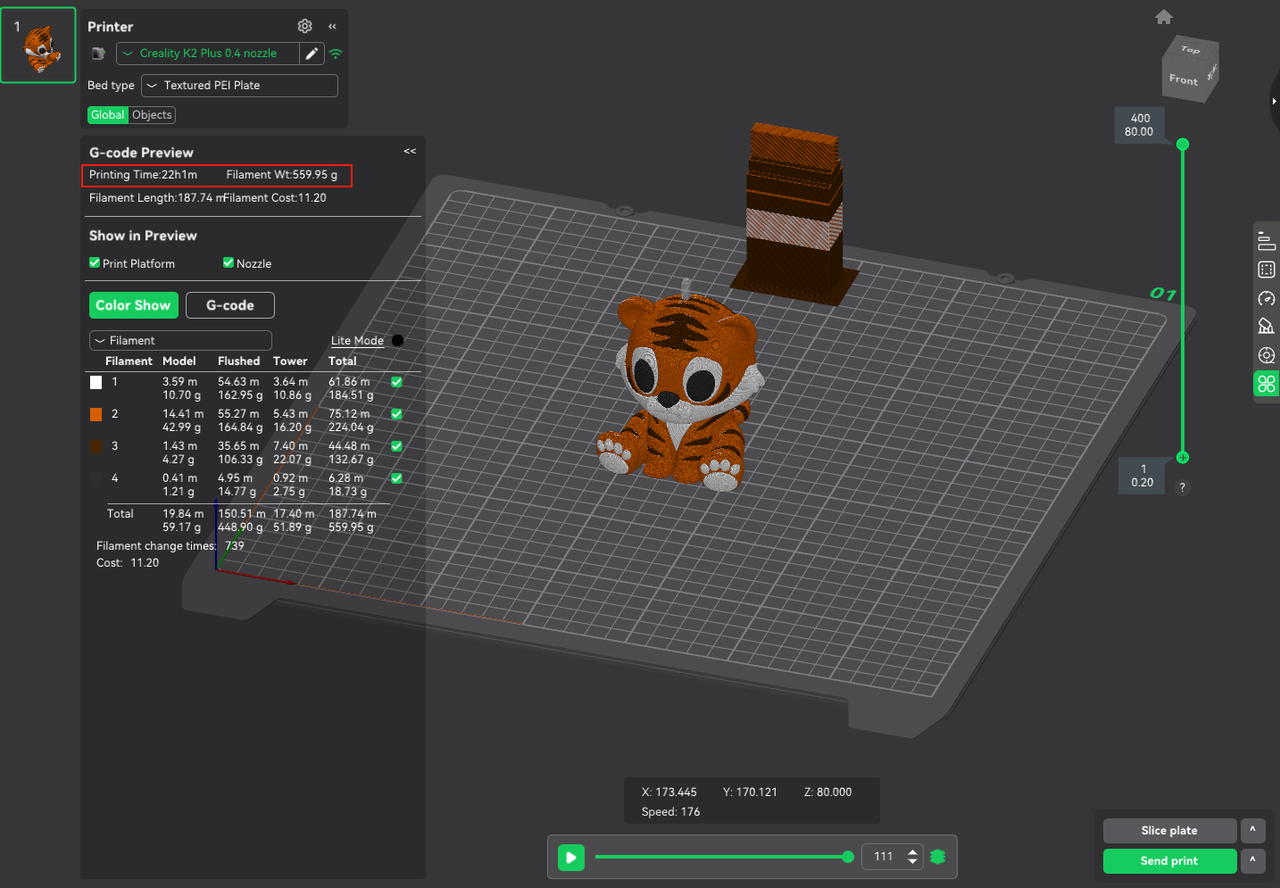This screenshot has height=888, width=1280.
Task: Click Filament Wt:559.95 g text
Action: [282, 175]
